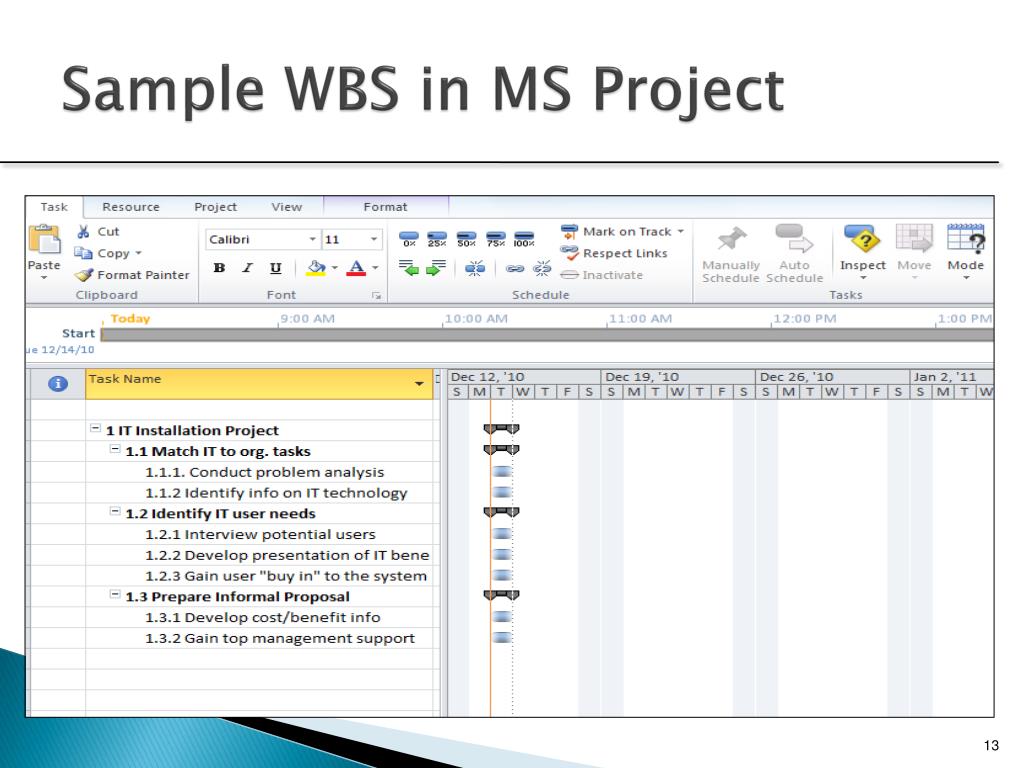Switch to Manually Schedule
Image resolution: width=1024 pixels, height=768 pixels.
coord(731,254)
